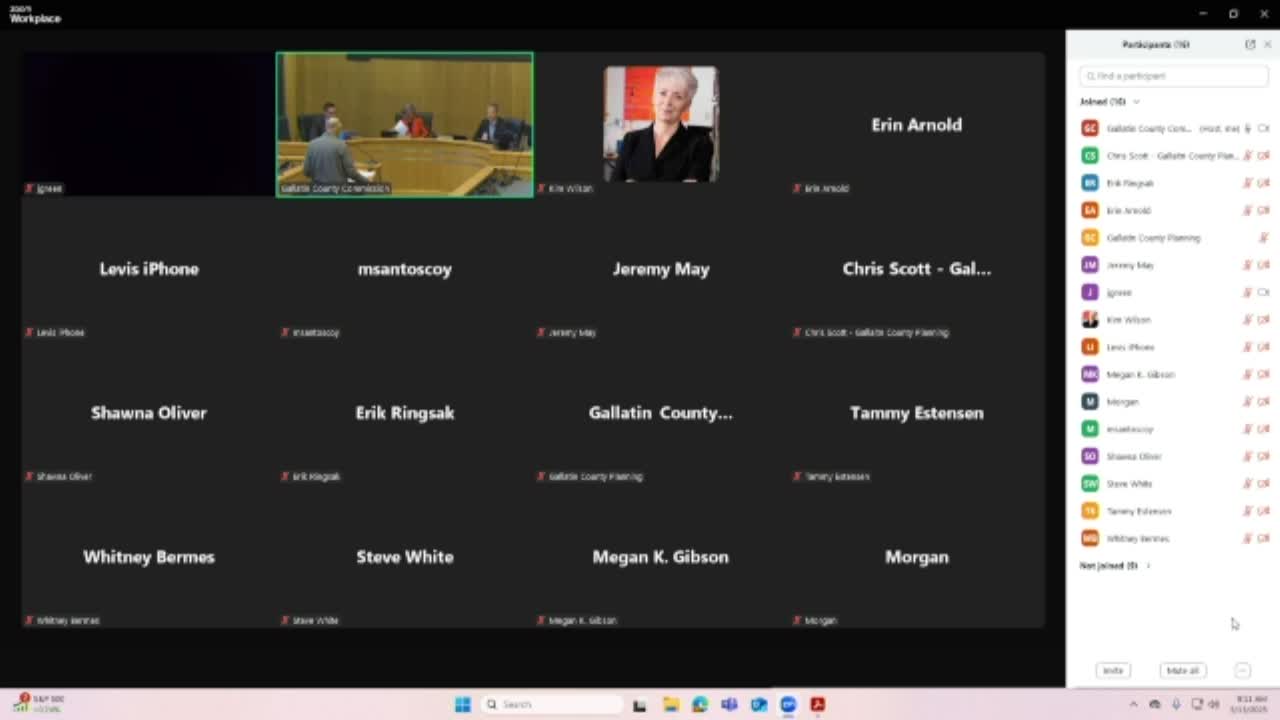Screen dimensions: 1280x720
Task: Click jgreen name in participants list
Action: (1119, 293)
